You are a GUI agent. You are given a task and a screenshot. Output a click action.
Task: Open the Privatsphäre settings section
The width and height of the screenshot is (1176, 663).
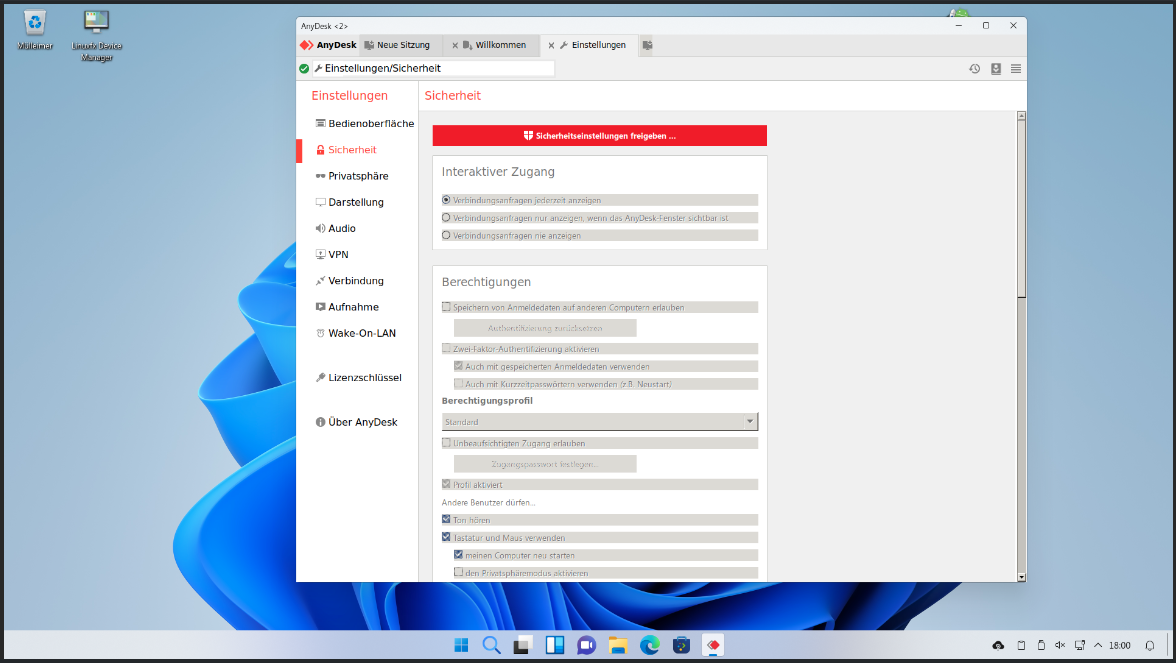coord(352,176)
